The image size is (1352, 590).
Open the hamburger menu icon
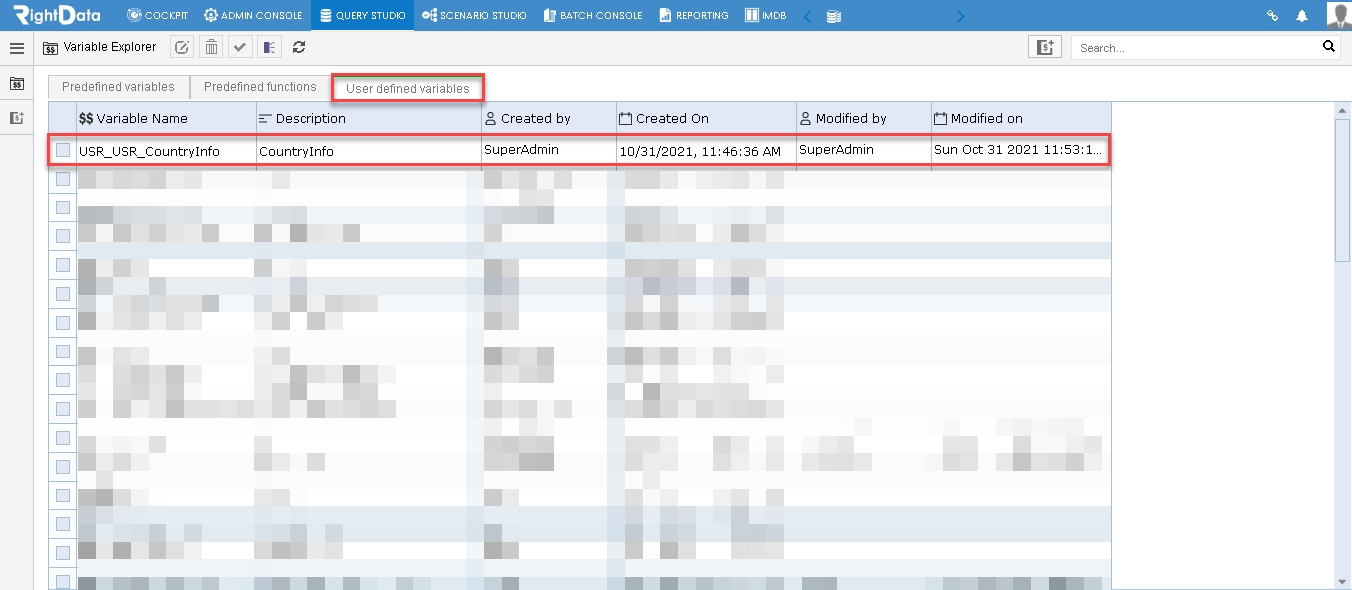coord(17,47)
